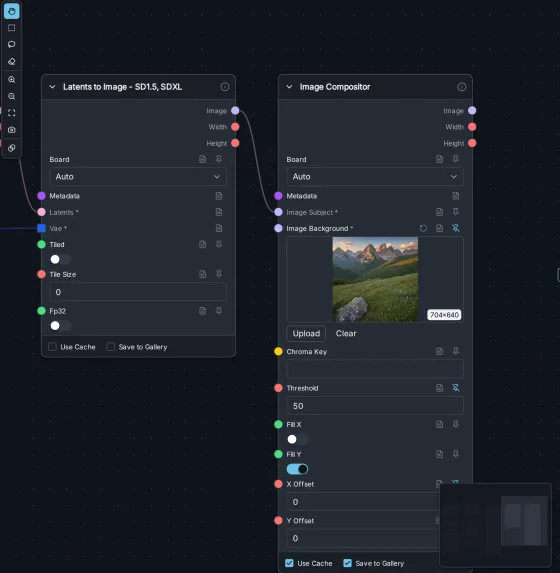
Task: Open info for Latents to Image node
Action: (225, 87)
